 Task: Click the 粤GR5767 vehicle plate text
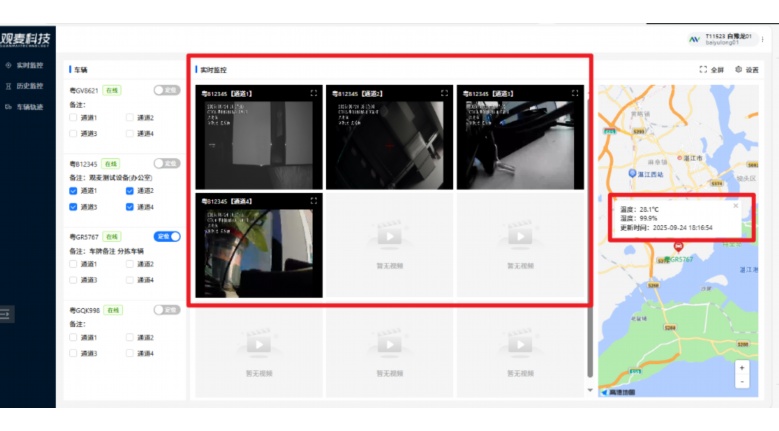84,237
